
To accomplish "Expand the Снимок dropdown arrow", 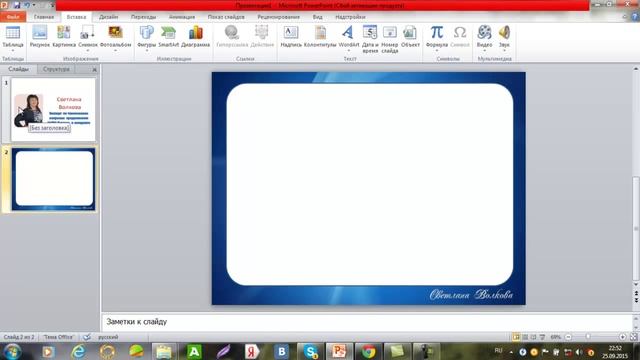I will (87, 51).
